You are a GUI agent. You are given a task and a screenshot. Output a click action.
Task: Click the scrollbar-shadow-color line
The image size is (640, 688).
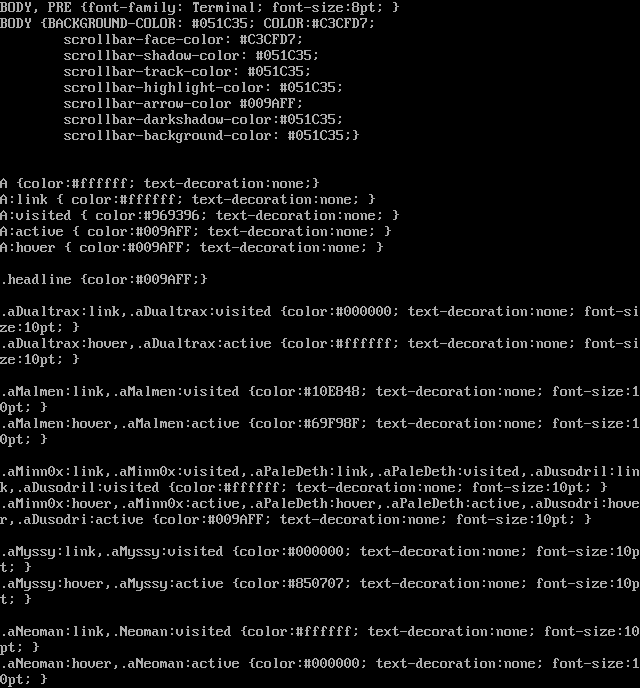pos(191,55)
